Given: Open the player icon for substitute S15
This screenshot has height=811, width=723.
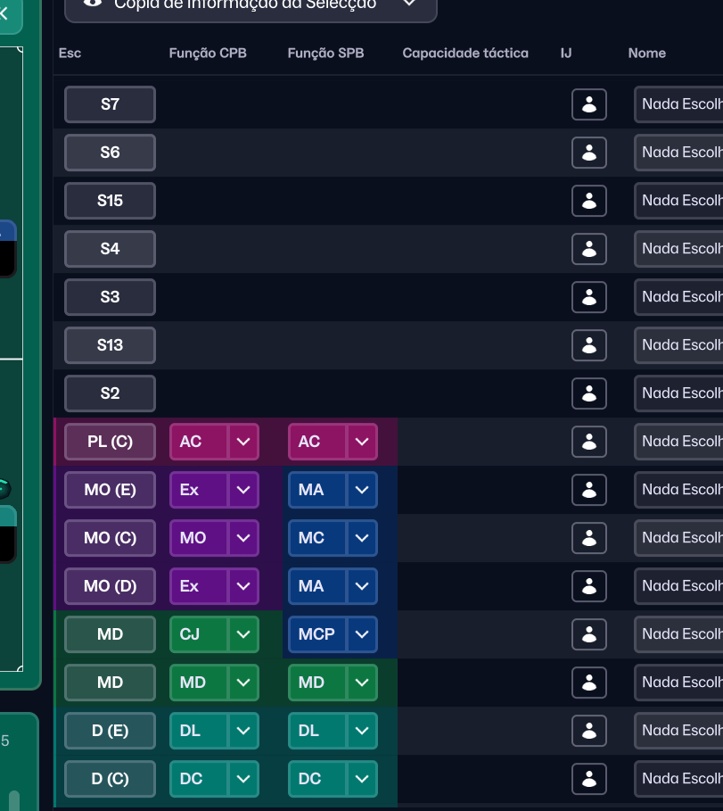Looking at the screenshot, I should tap(589, 201).
